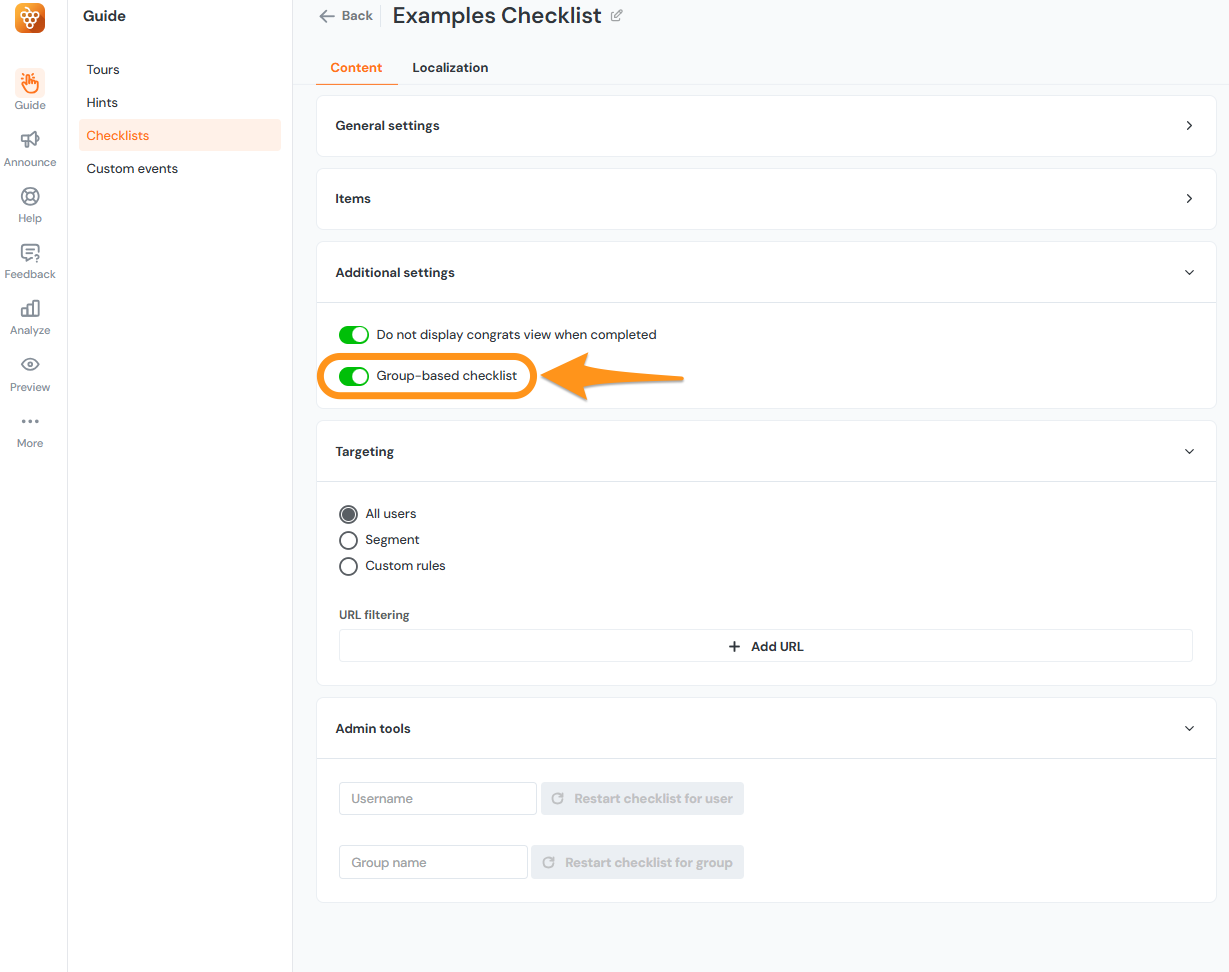Click the app logo in top-left corner

point(30,18)
